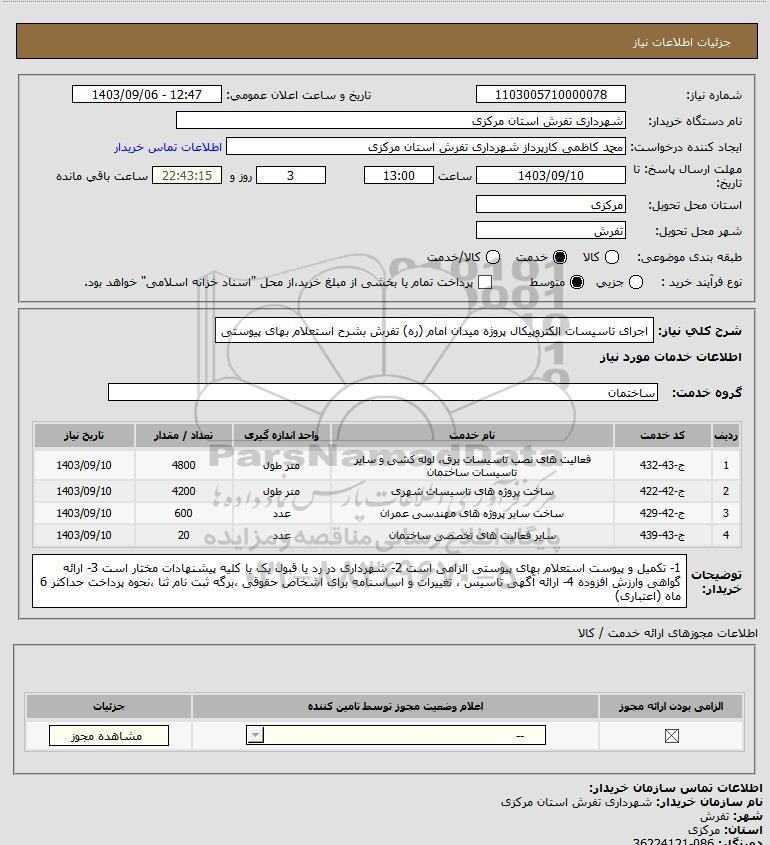770x845 pixels.
Task: Click the جزئیات column header in permits table
Action: [x=108, y=707]
